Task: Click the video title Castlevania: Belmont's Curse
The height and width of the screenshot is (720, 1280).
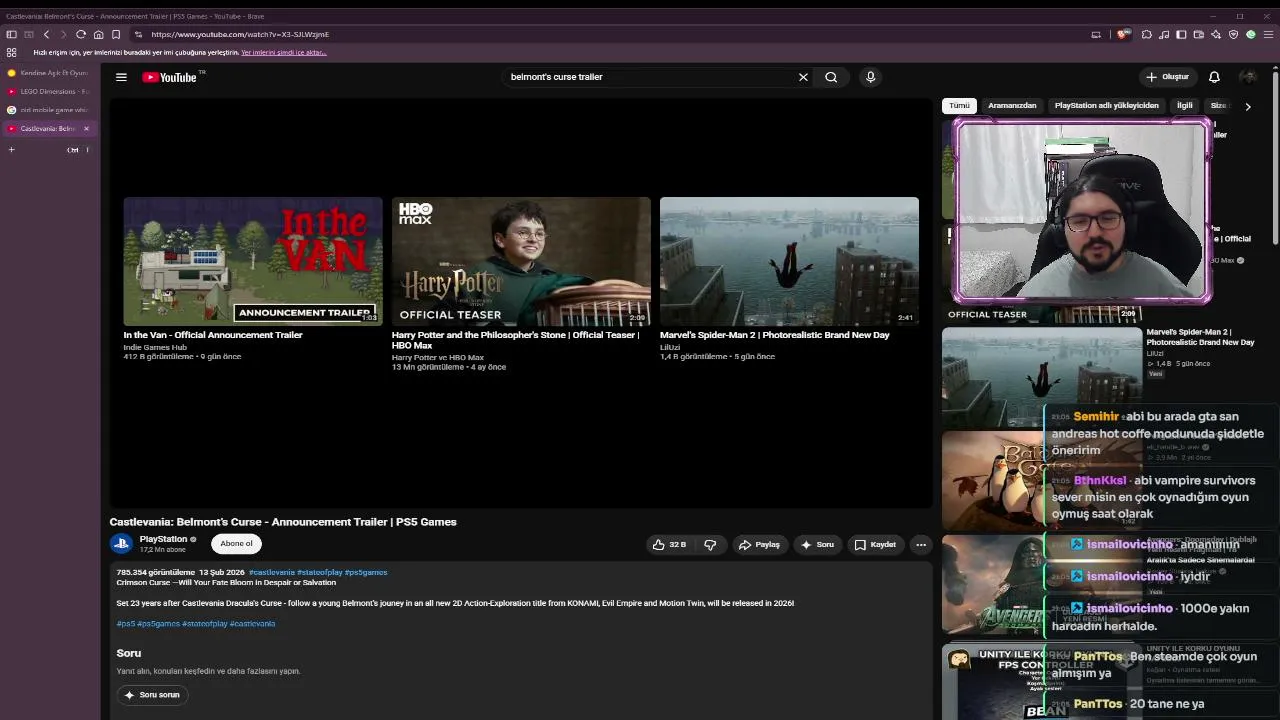Action: pos(283,522)
